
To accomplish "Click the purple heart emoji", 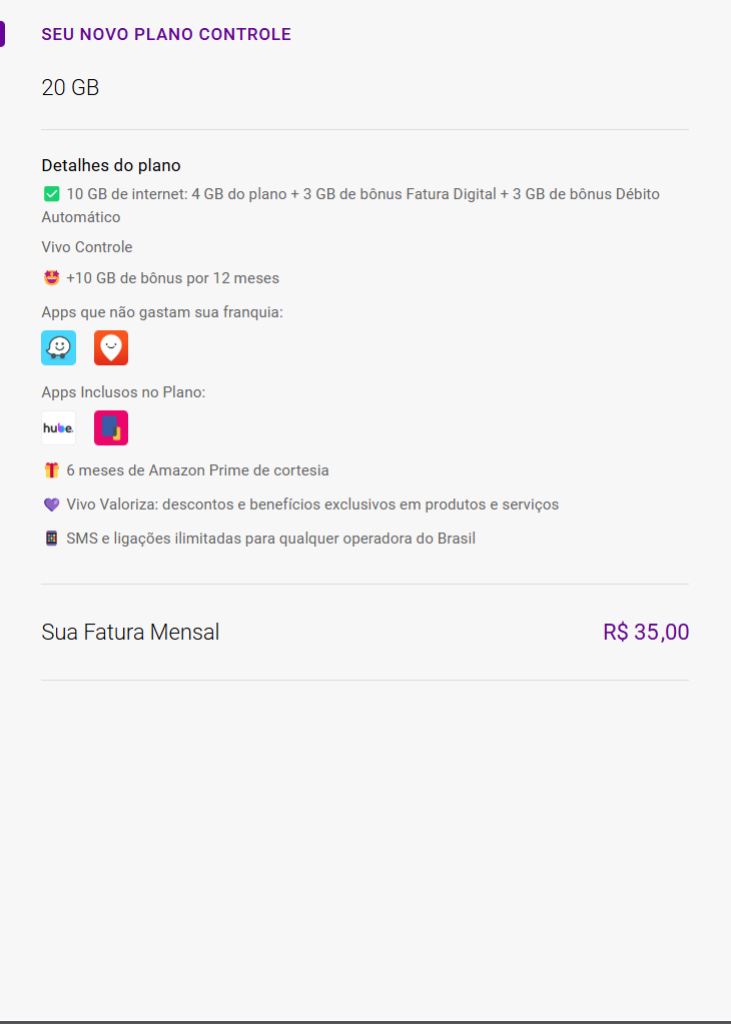I will [x=51, y=504].
